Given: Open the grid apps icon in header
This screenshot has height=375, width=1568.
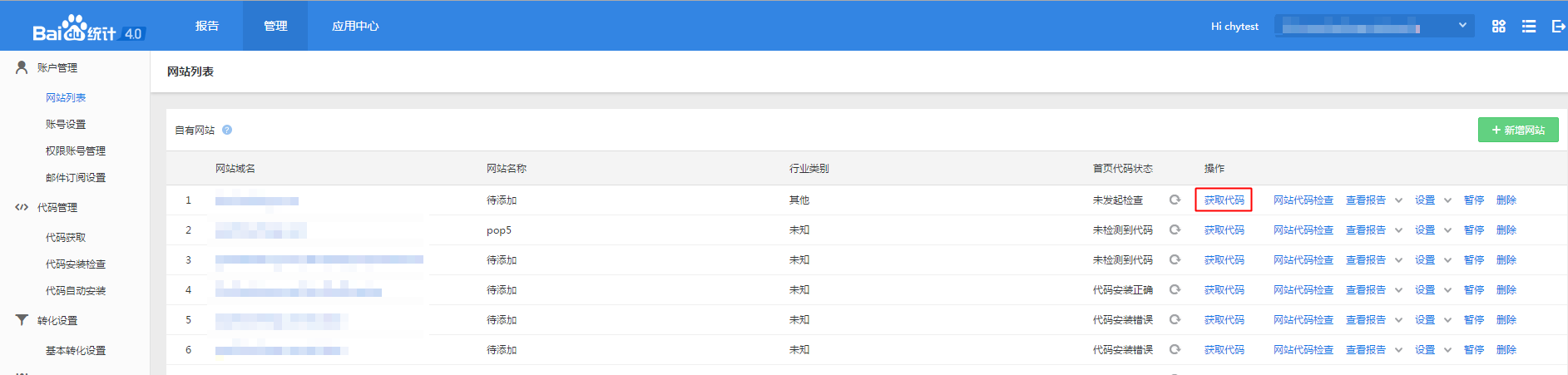Looking at the screenshot, I should [x=1498, y=27].
